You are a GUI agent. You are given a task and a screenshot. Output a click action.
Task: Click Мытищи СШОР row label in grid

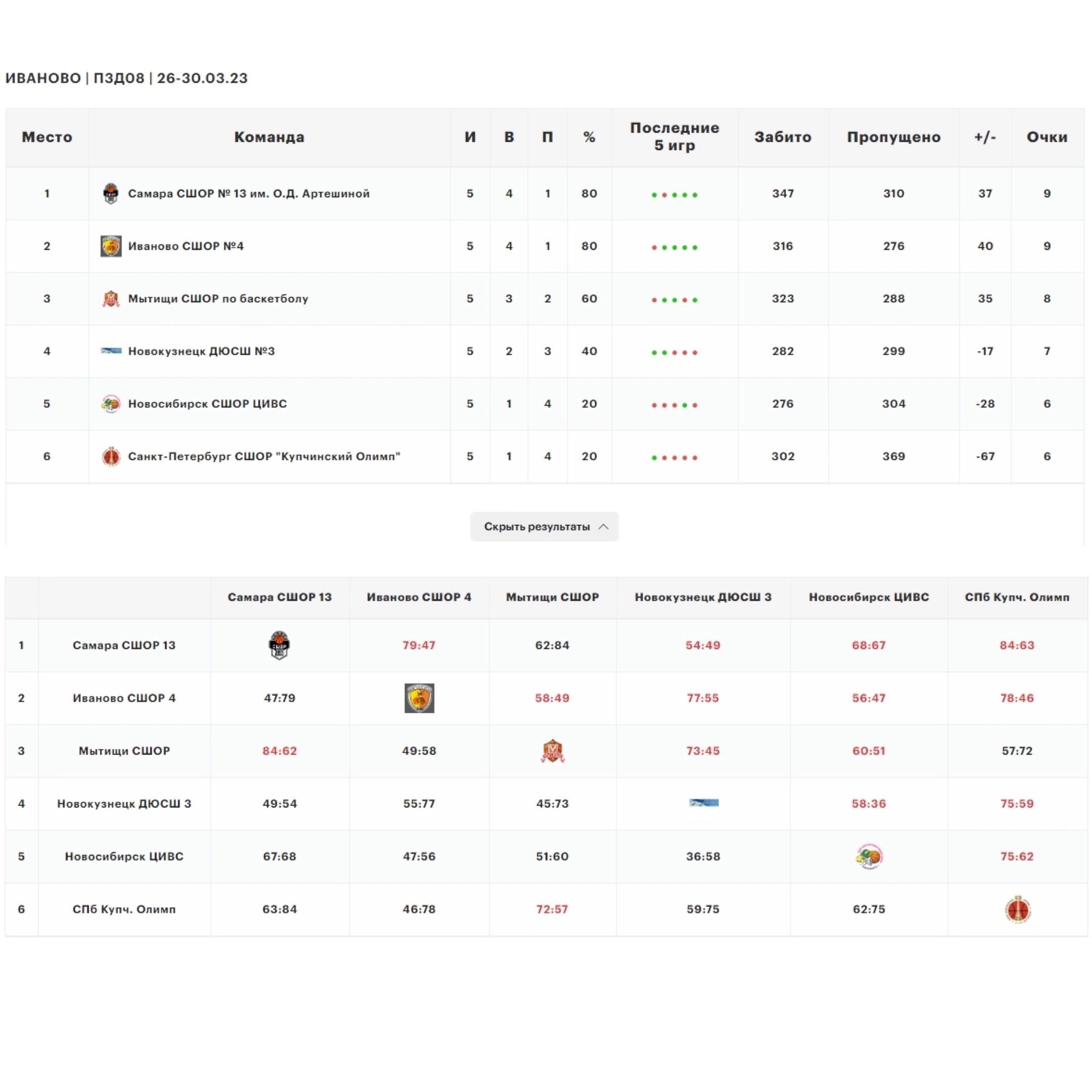coord(124,751)
